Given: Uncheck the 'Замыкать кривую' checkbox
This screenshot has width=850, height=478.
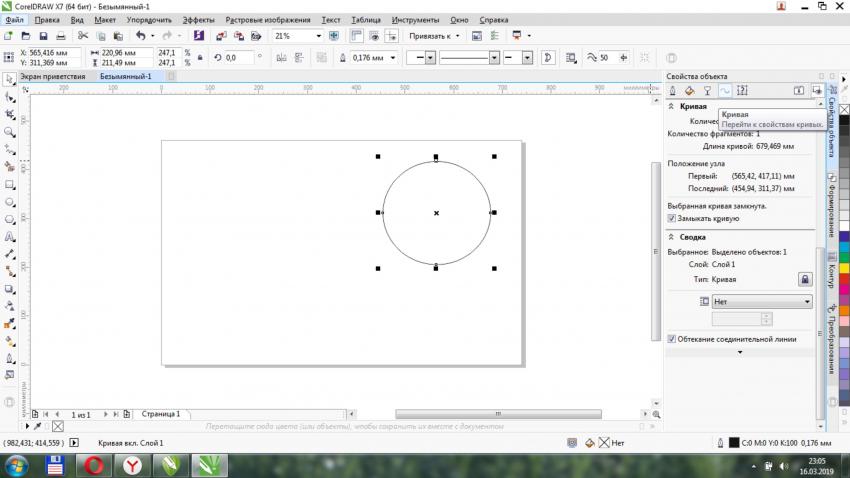Looking at the screenshot, I should [672, 218].
